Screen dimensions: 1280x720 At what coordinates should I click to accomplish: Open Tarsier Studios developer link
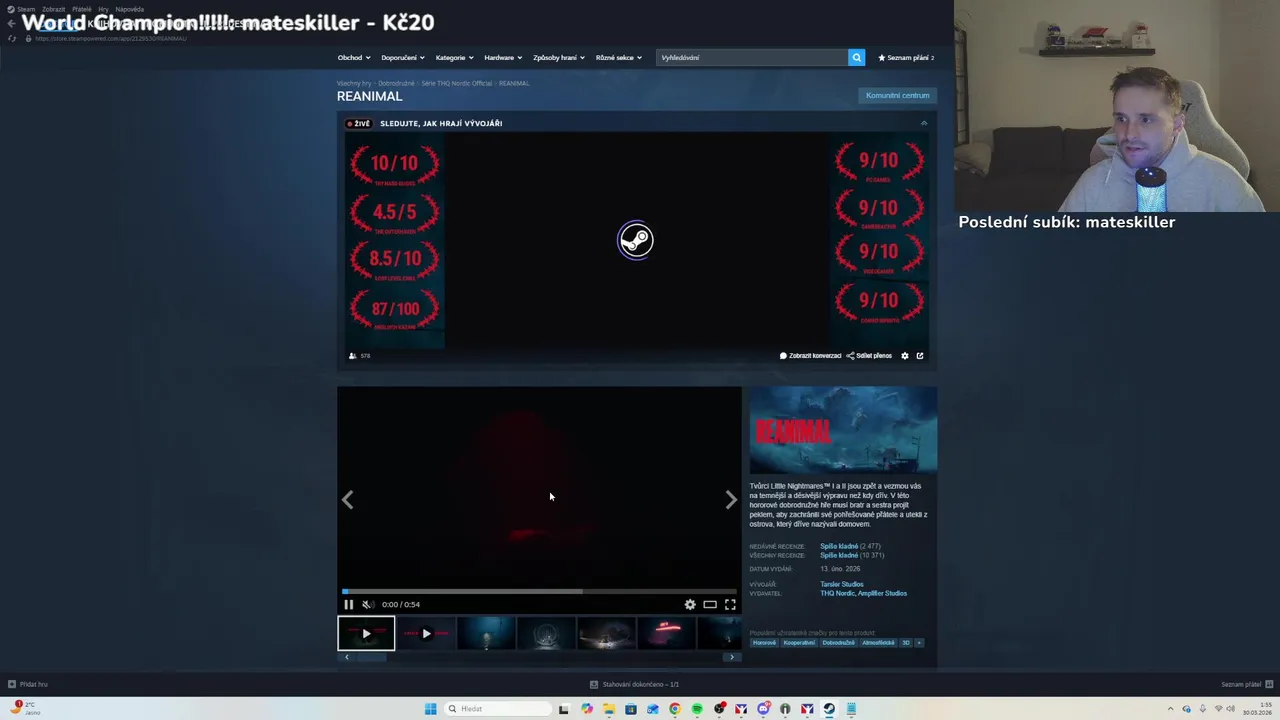[x=842, y=584]
